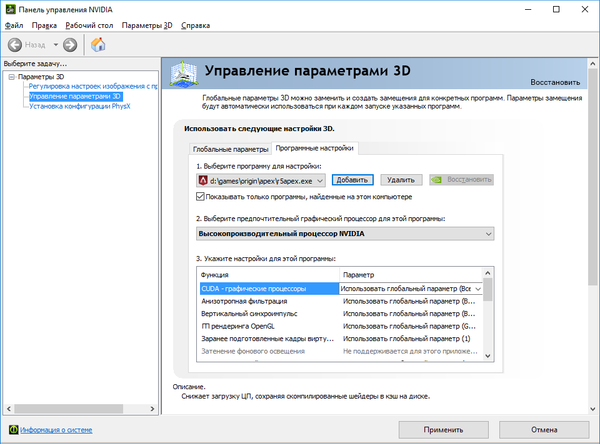Click the settings list scrollbar thumb

point(488,290)
